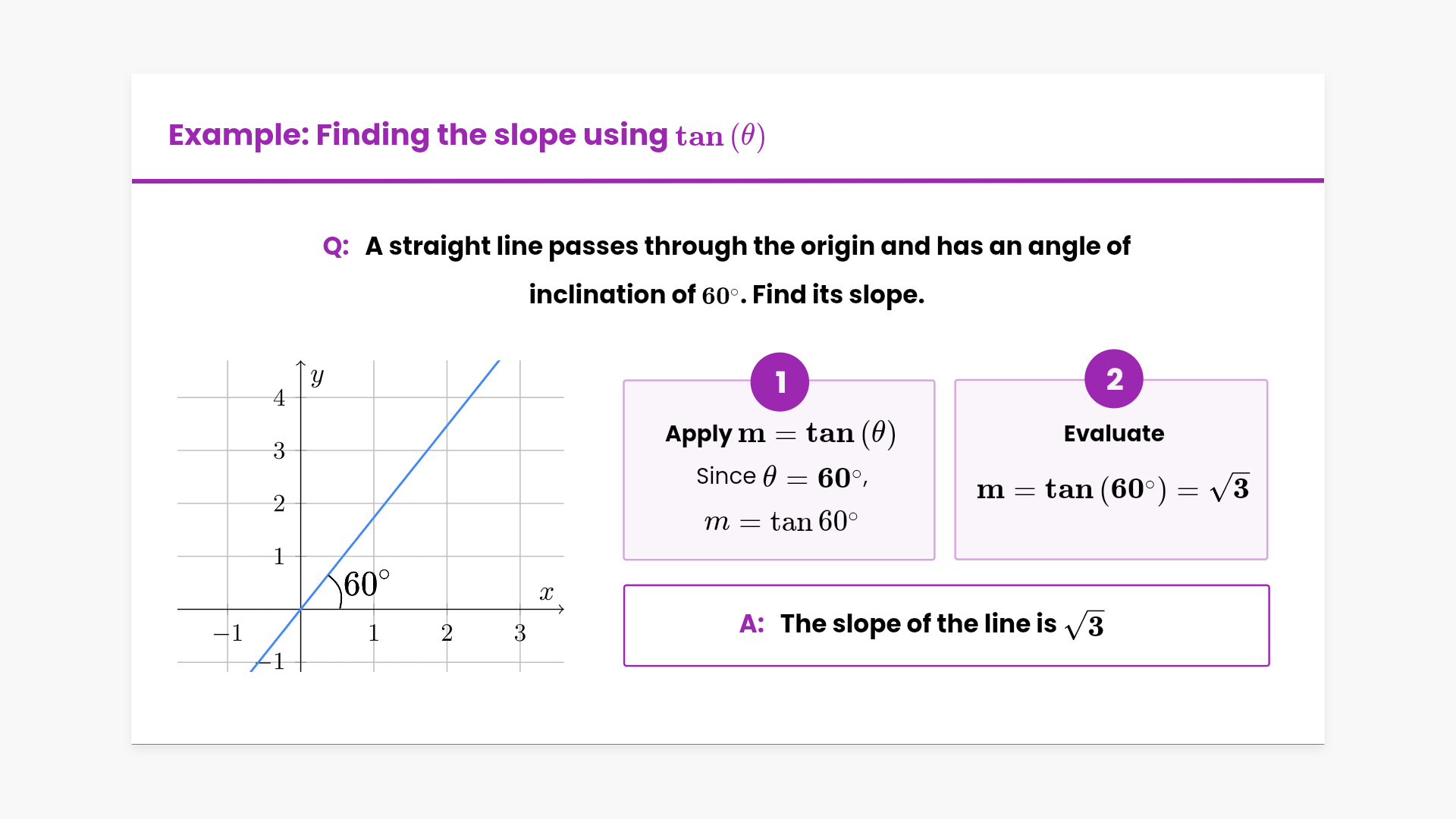Click the y axis label on the graph
The height and width of the screenshot is (819, 1456).
[x=317, y=376]
